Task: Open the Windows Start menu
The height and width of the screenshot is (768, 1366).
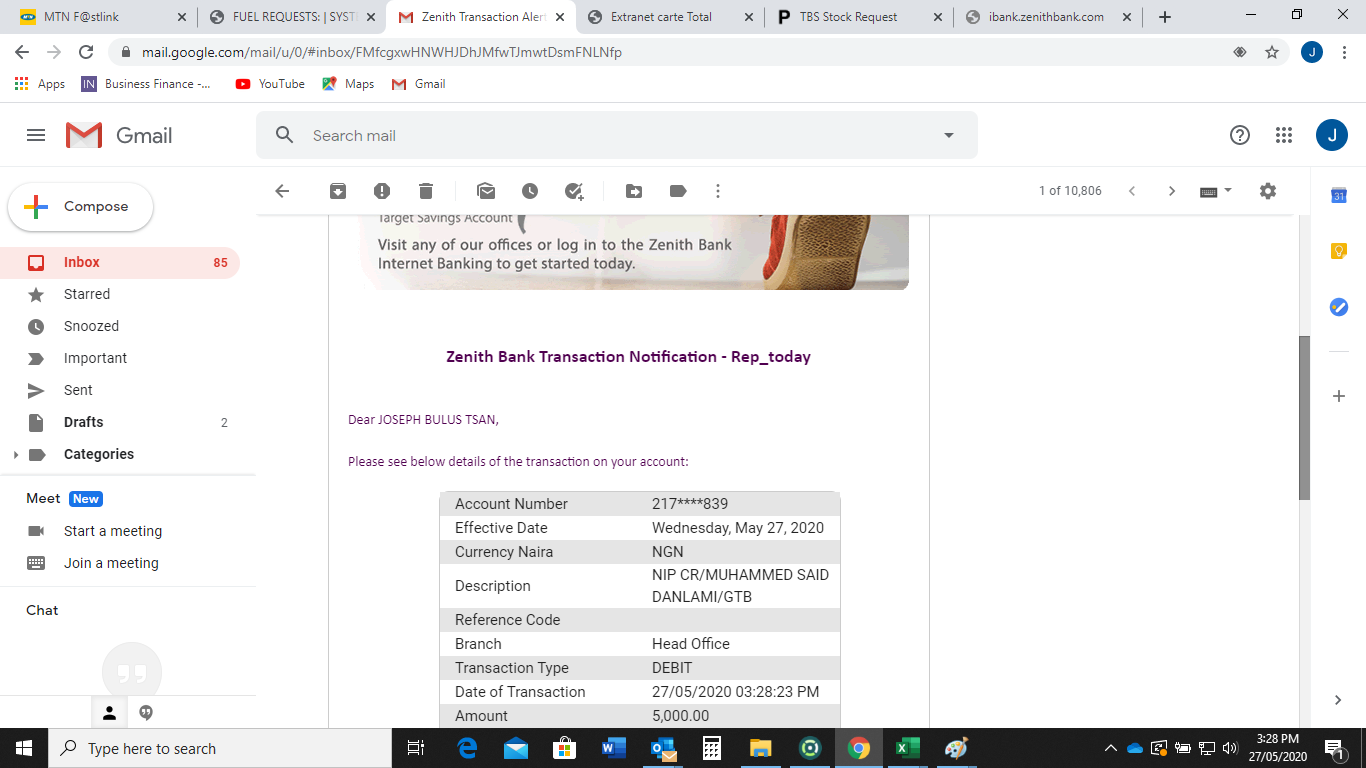Action: pyautogui.click(x=24, y=748)
